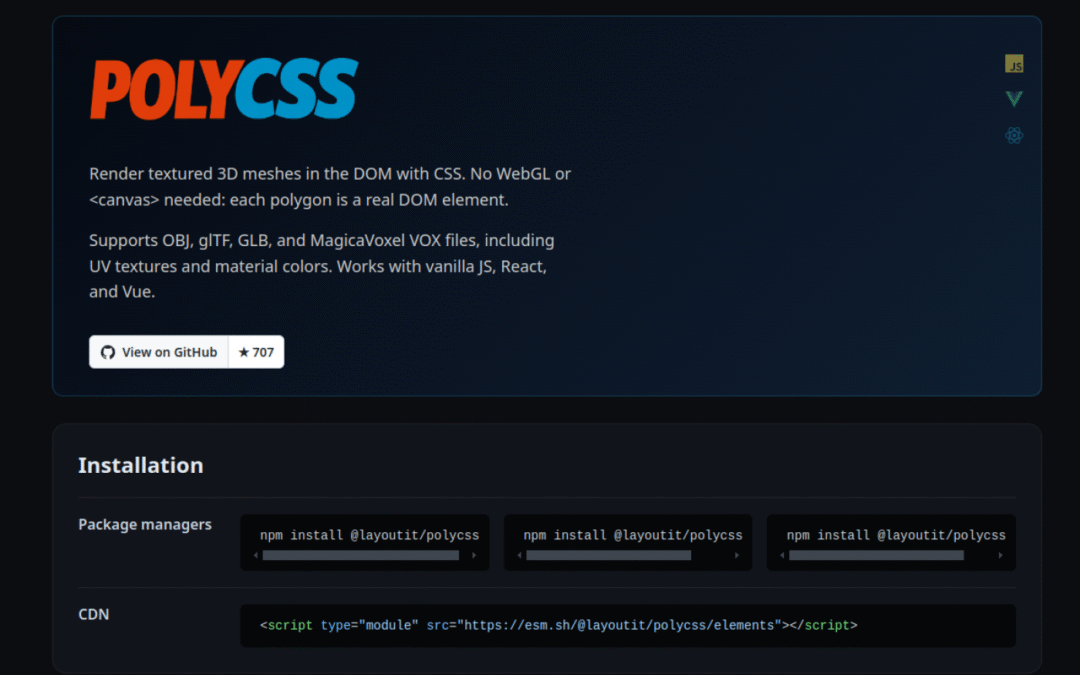Click right scroll arrow of last npm block

coord(1001,555)
